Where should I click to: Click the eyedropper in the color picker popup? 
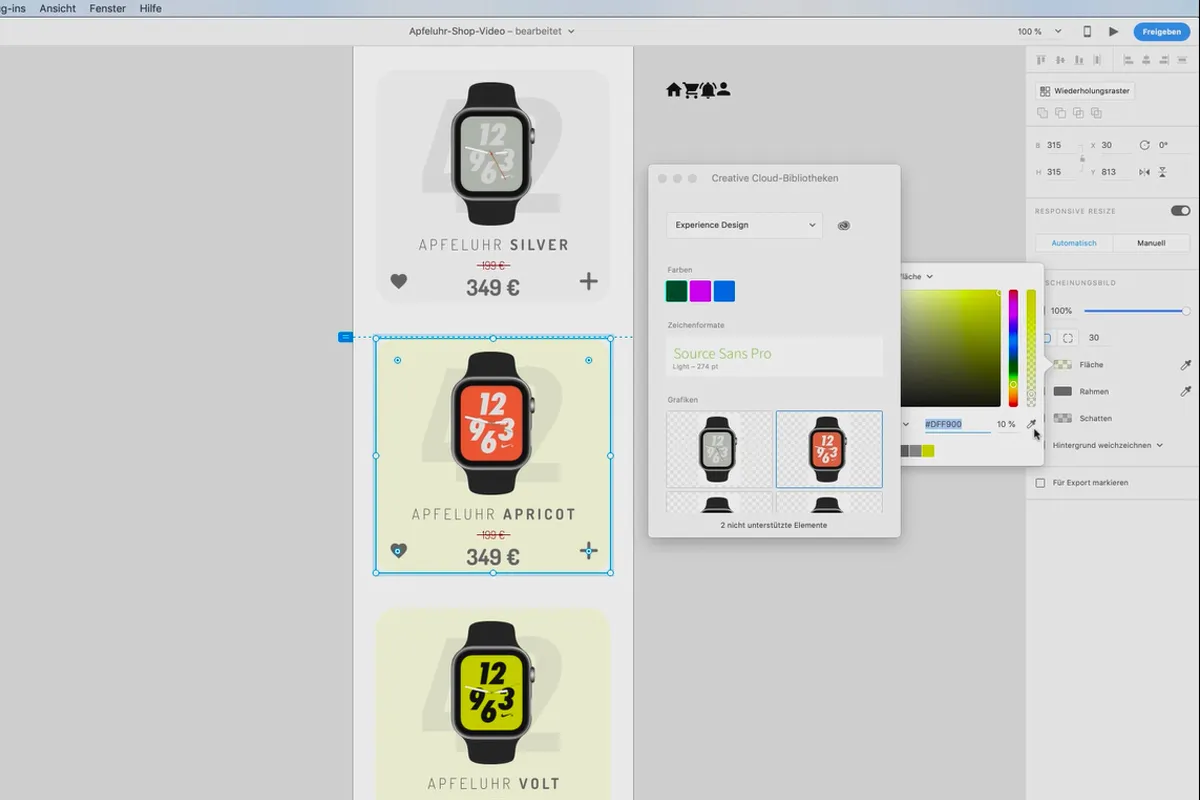[x=1031, y=424]
